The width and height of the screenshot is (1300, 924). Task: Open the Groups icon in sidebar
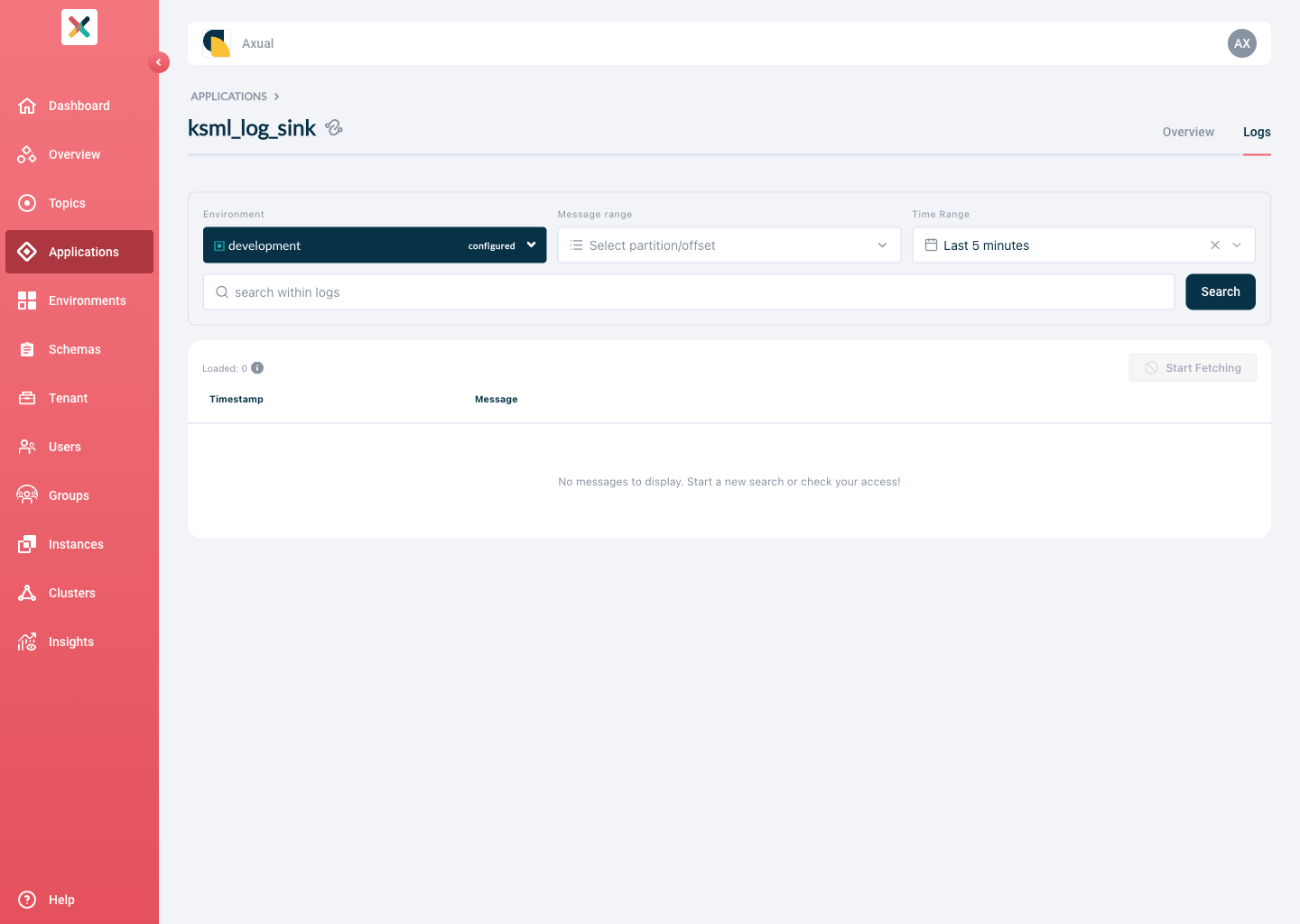pos(27,495)
